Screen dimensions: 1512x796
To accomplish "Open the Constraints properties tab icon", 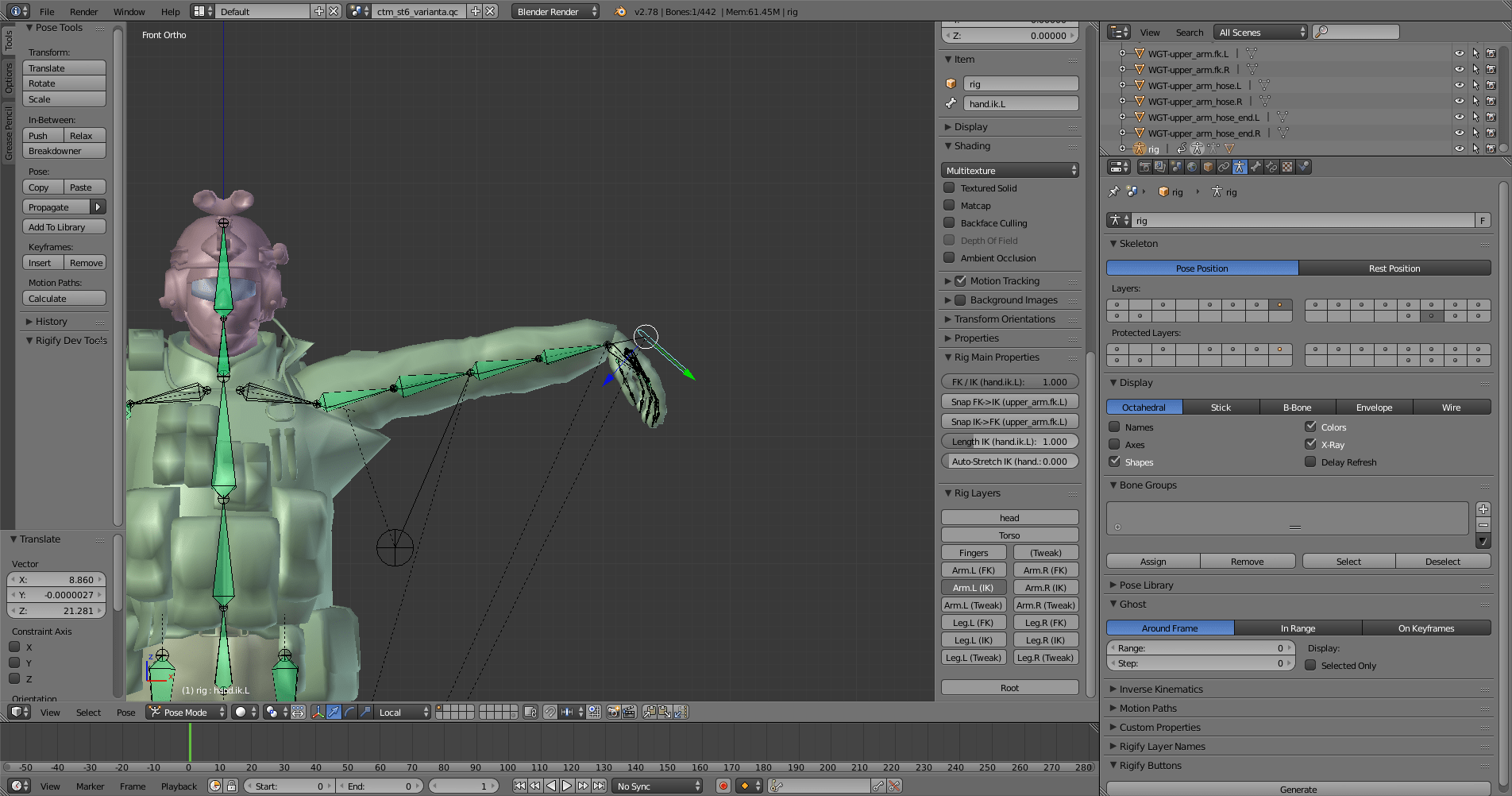I will (x=1224, y=167).
